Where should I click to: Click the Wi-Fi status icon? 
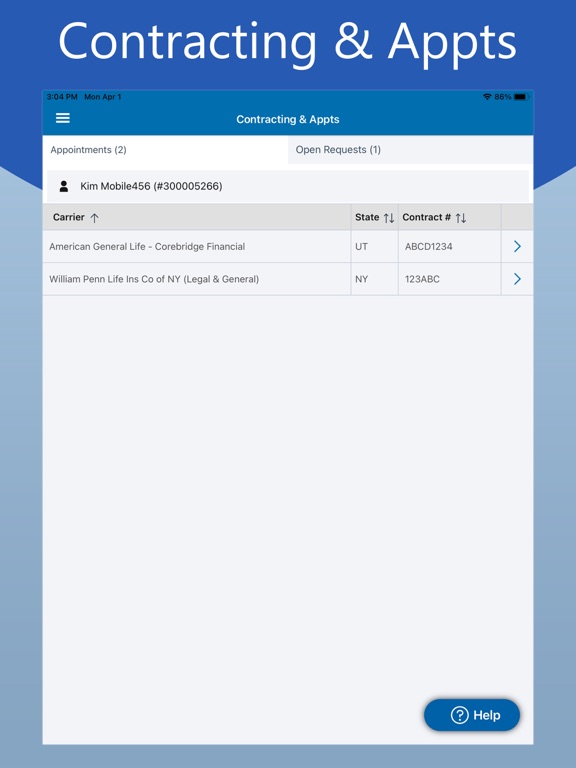tap(487, 96)
